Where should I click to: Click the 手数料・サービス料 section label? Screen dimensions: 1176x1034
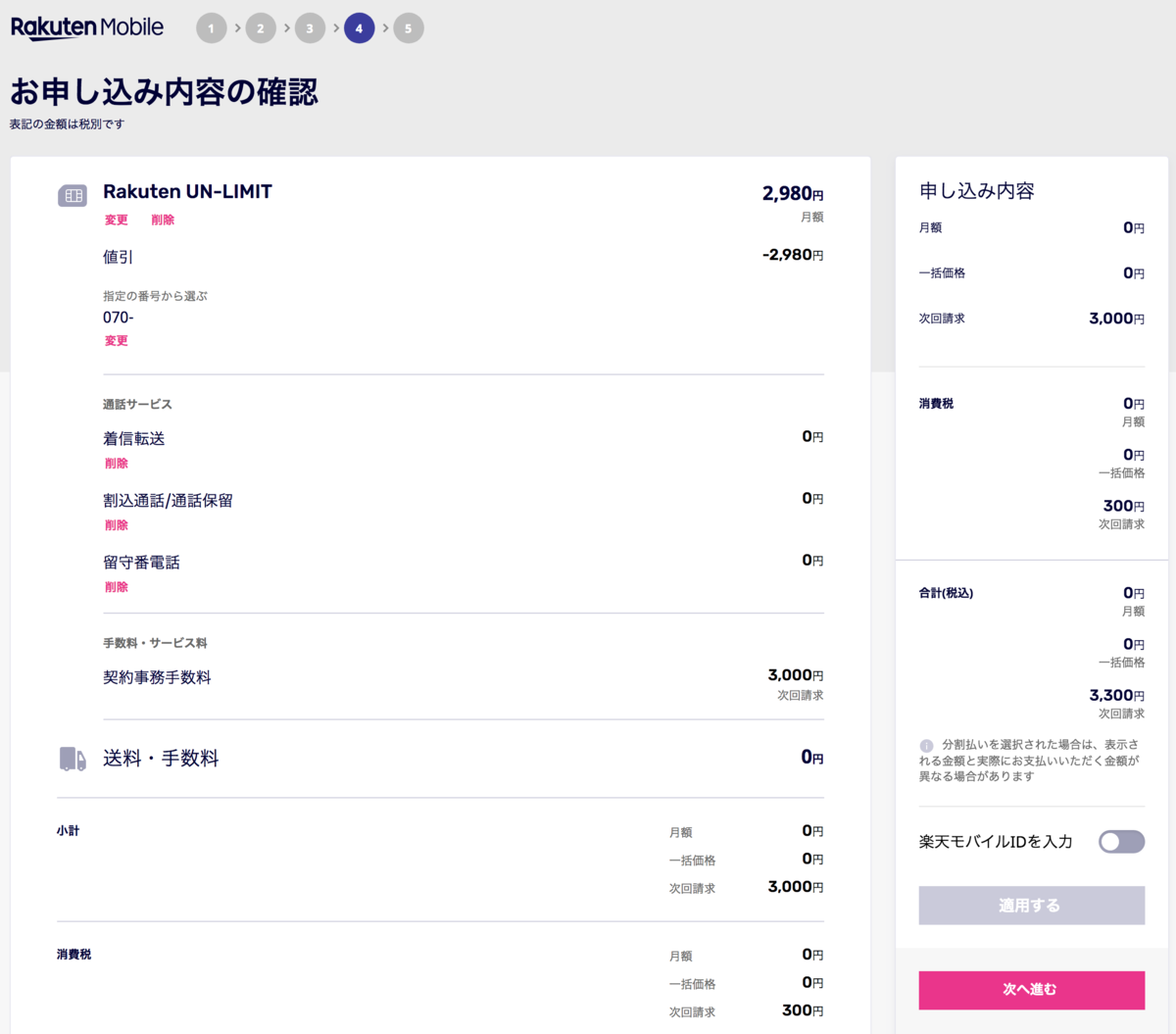155,644
